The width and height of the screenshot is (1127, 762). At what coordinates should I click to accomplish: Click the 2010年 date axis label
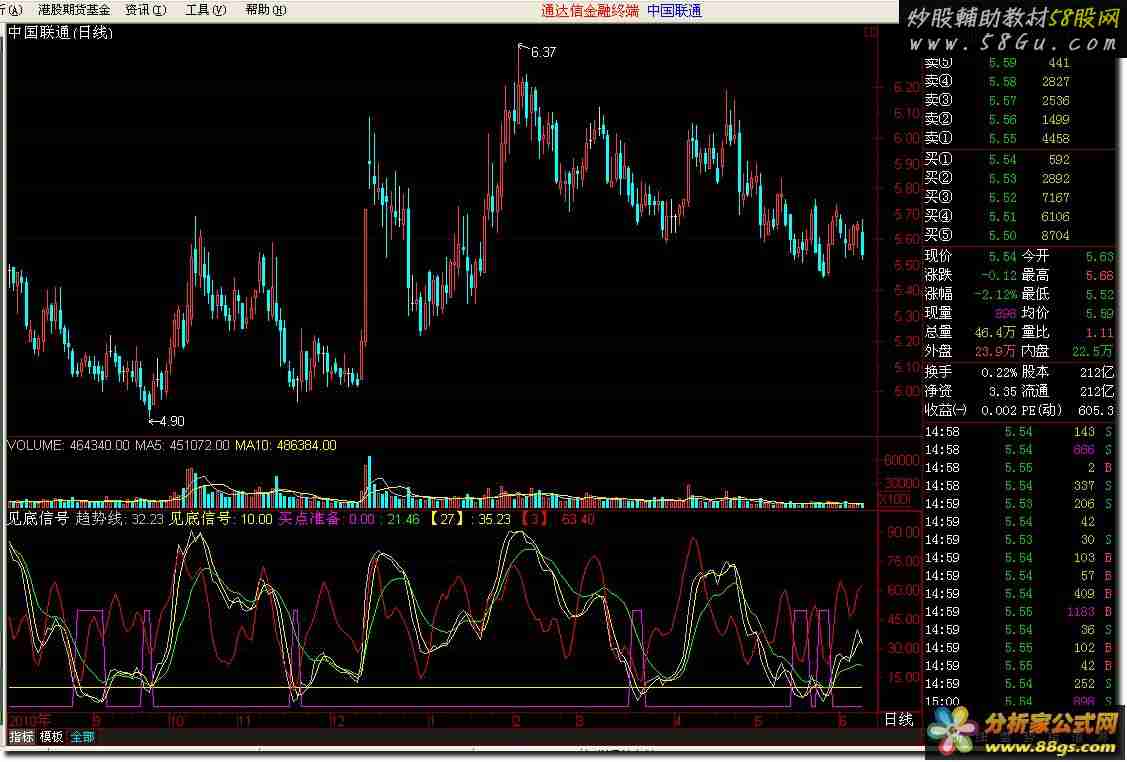(29, 720)
